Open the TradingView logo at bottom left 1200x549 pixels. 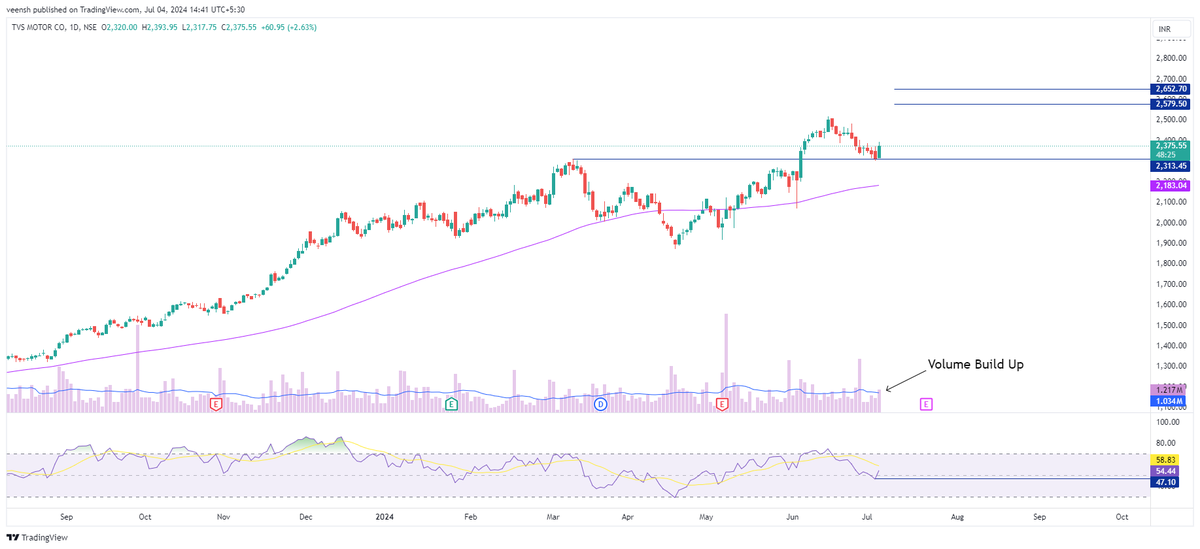37,537
